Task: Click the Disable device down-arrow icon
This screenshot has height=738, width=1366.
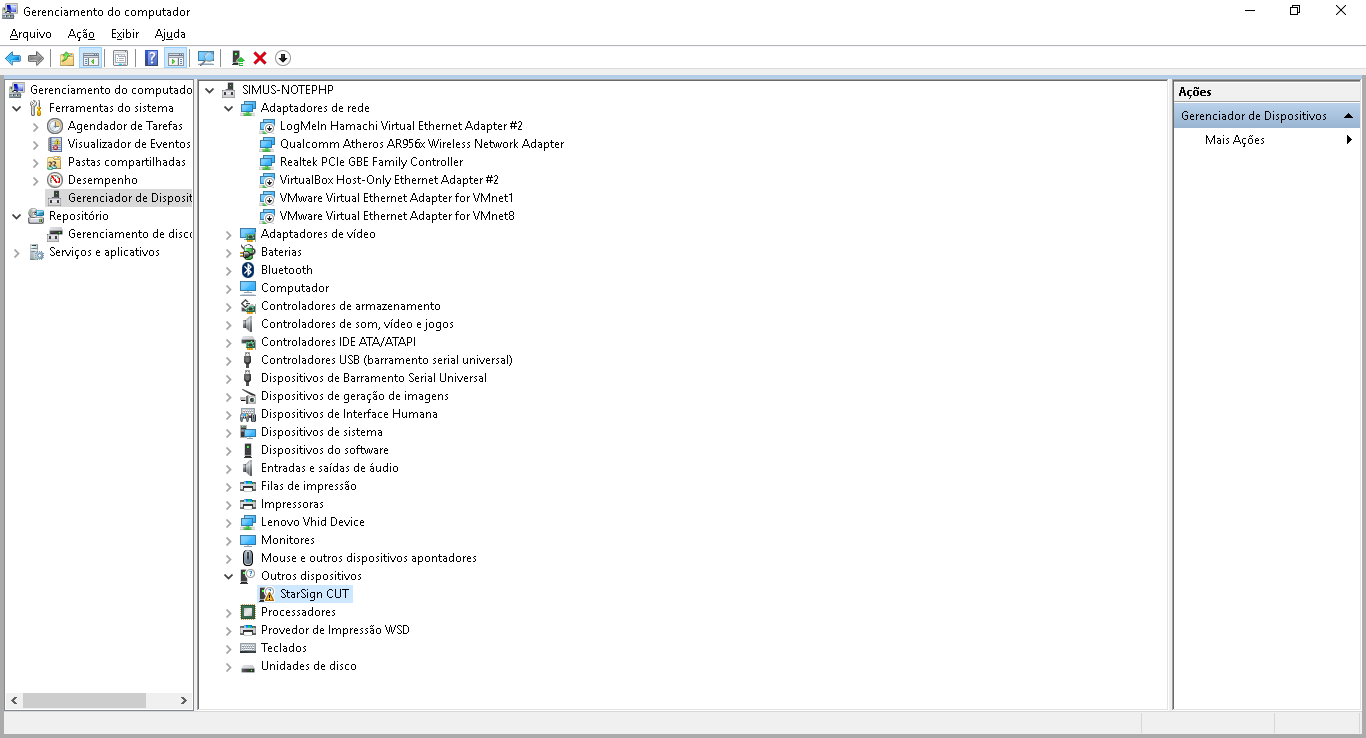Action: click(x=283, y=58)
